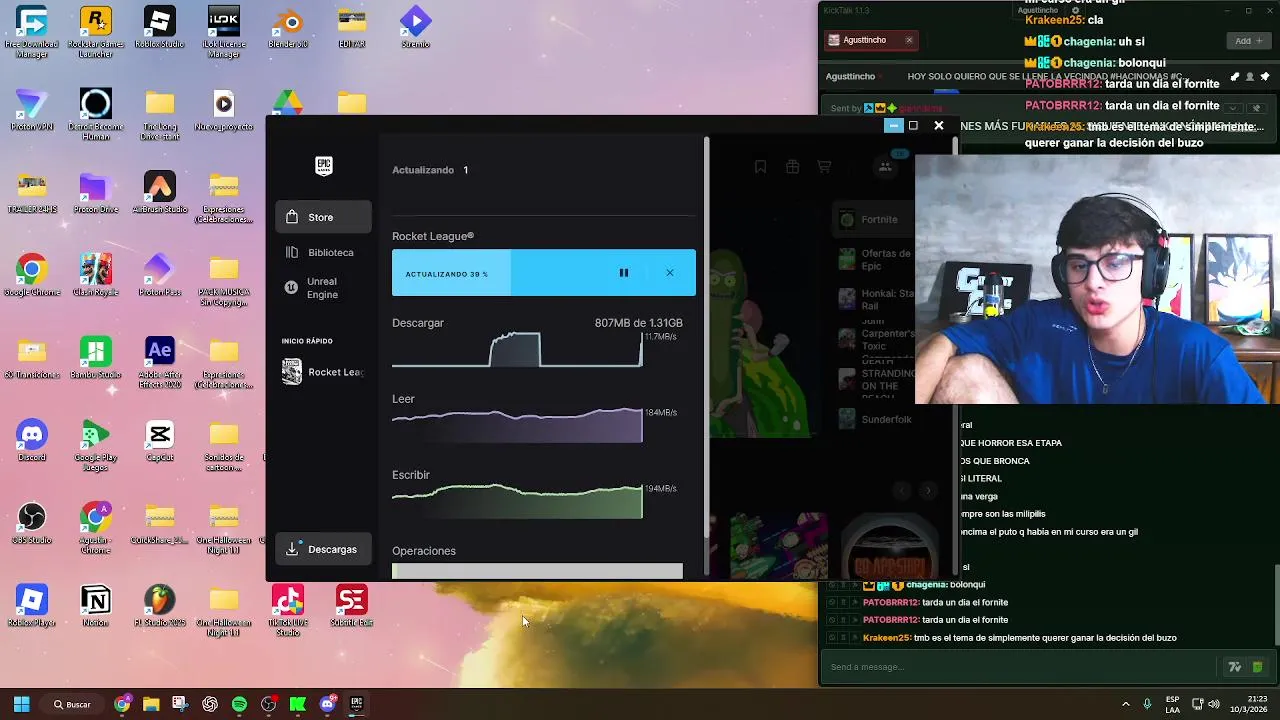The width and height of the screenshot is (1280, 720).
Task: Collapse the pinned message chevron in KickTalk
Action: (1233, 107)
